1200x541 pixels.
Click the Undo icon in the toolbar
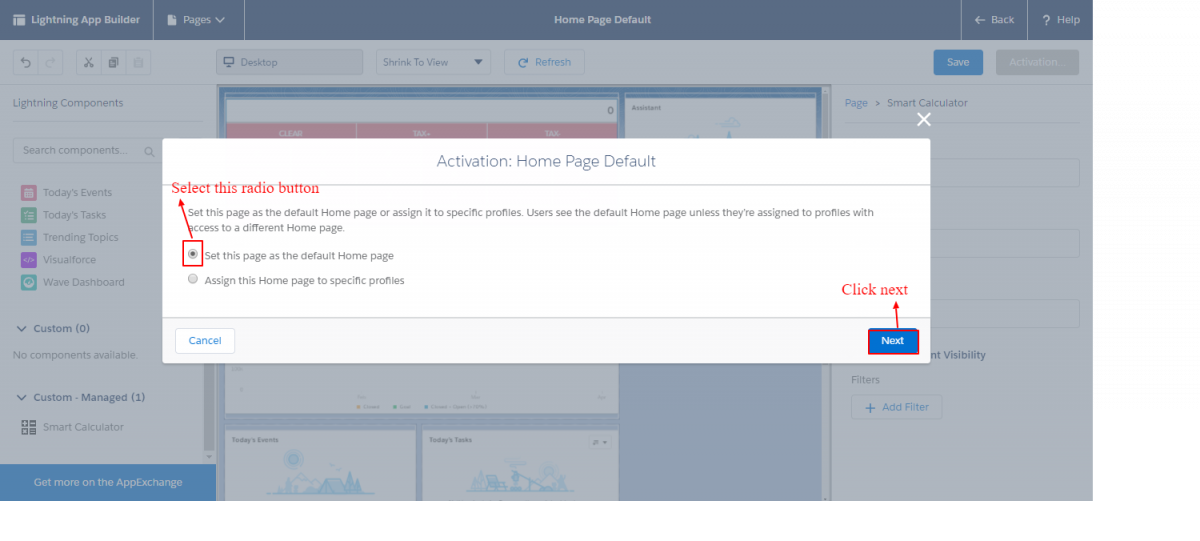[26, 62]
